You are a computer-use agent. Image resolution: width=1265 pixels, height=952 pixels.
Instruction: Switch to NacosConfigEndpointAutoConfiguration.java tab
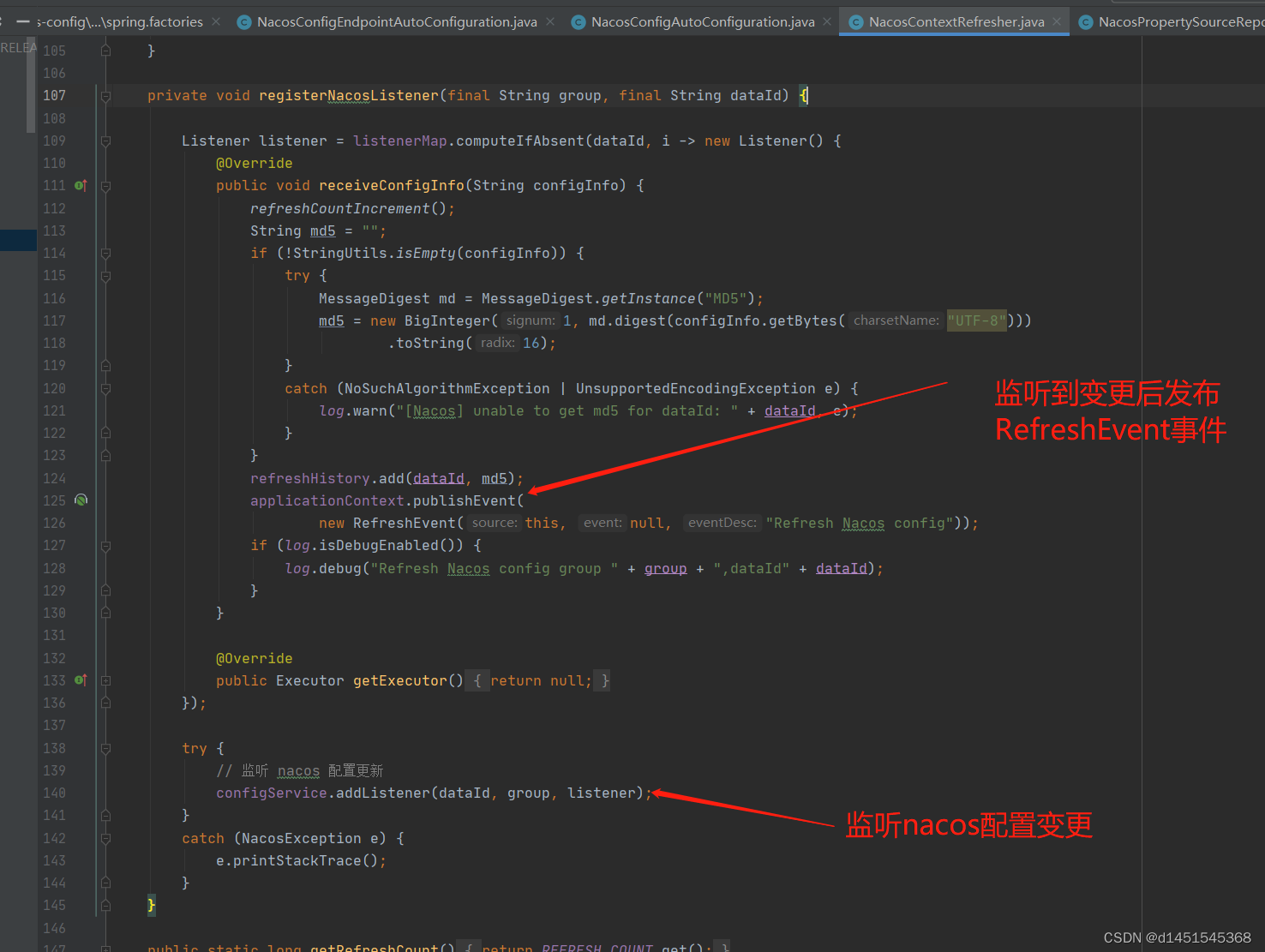[x=397, y=22]
